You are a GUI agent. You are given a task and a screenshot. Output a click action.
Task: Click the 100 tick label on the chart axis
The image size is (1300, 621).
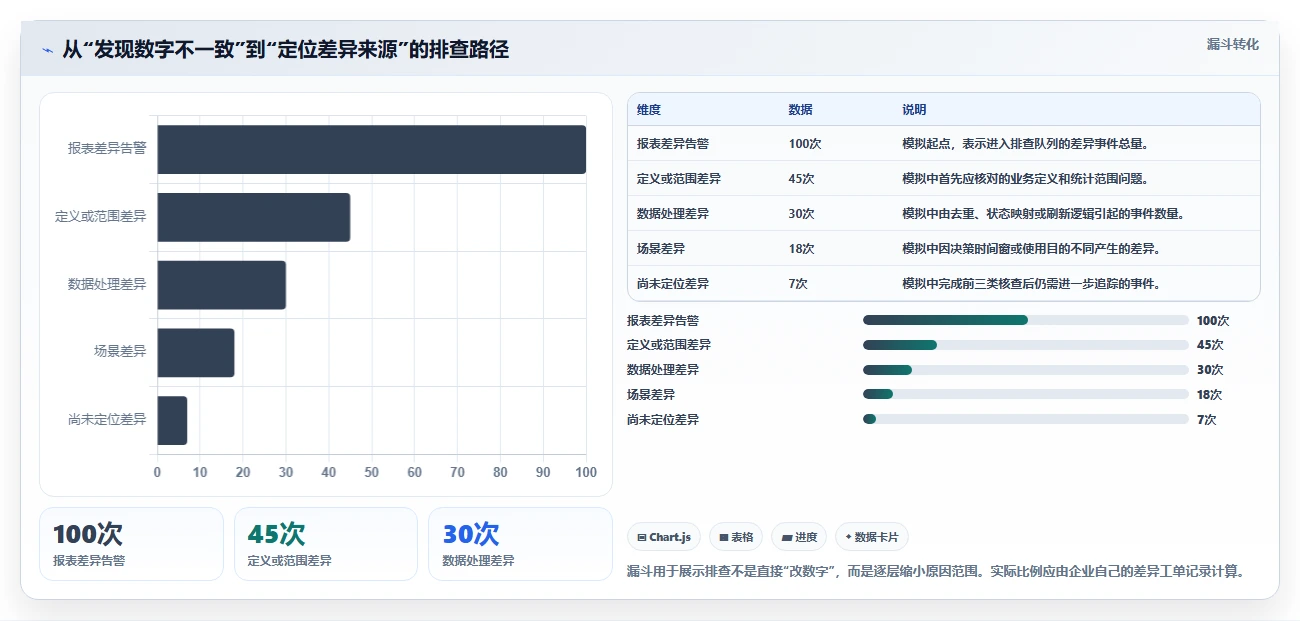pos(586,472)
